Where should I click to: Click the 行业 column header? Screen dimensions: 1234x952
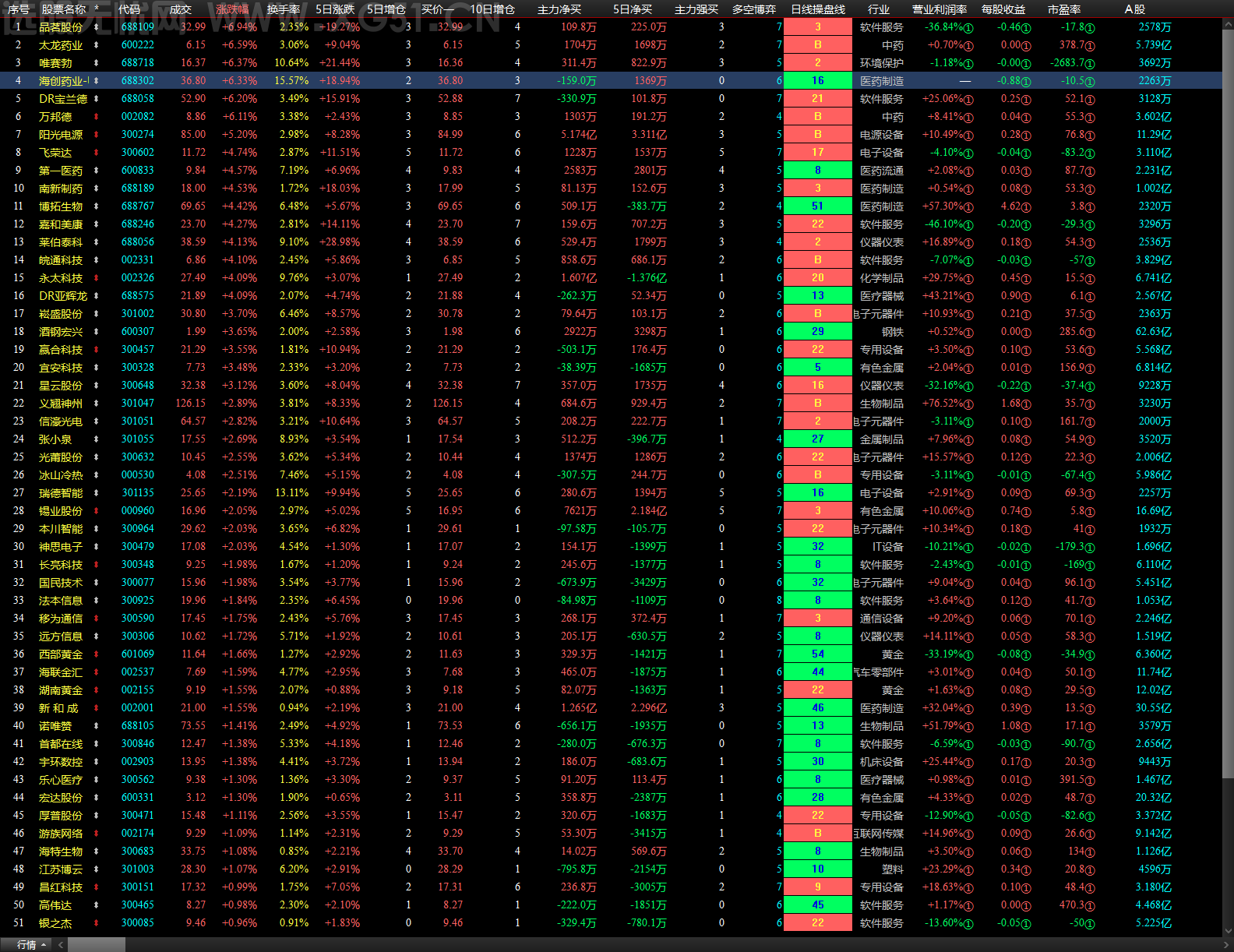pos(879,9)
